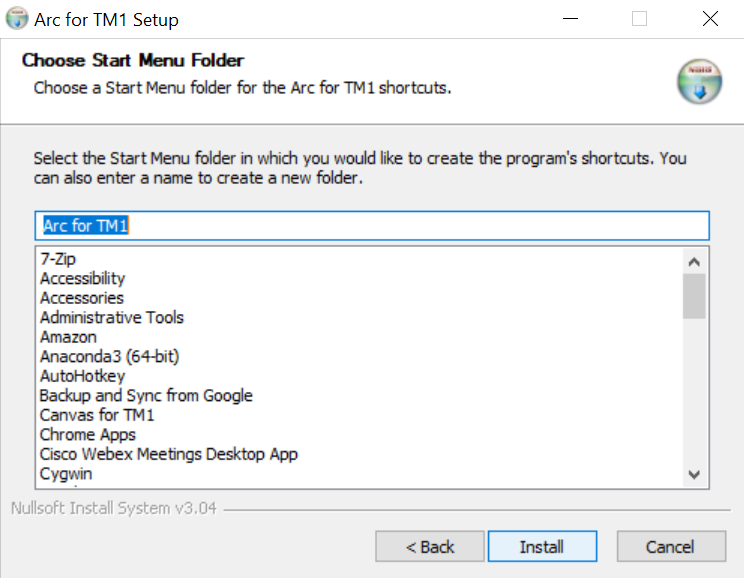The height and width of the screenshot is (578, 744).
Task: Choose the AutoHotkey folder
Action: pos(82,376)
